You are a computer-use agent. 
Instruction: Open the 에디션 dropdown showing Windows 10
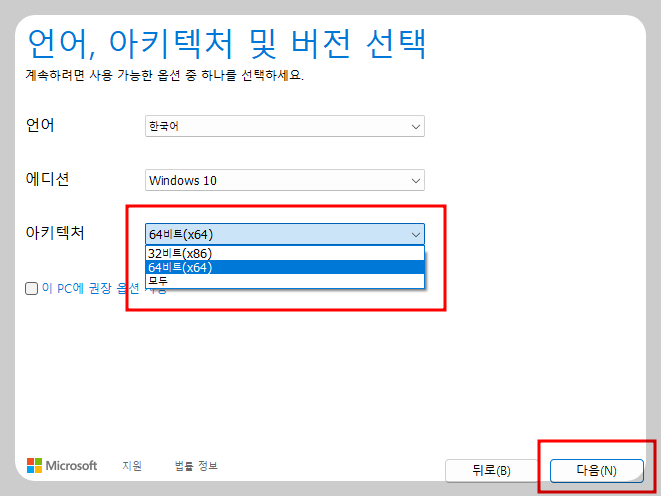point(285,180)
